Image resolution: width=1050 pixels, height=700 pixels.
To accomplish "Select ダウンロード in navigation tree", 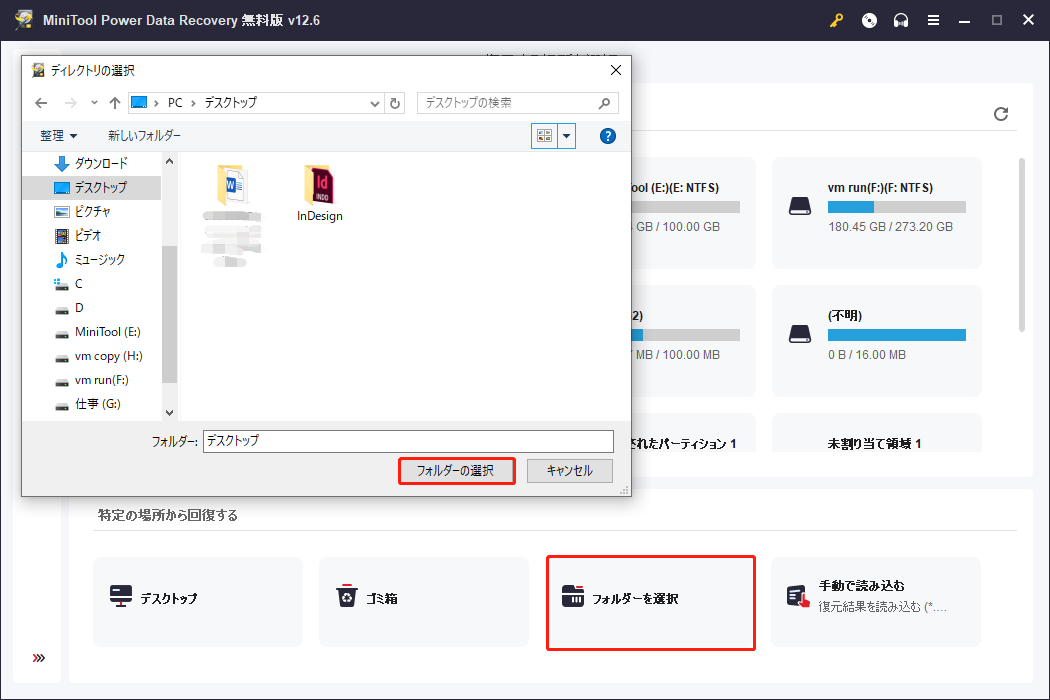I will click(x=91, y=163).
